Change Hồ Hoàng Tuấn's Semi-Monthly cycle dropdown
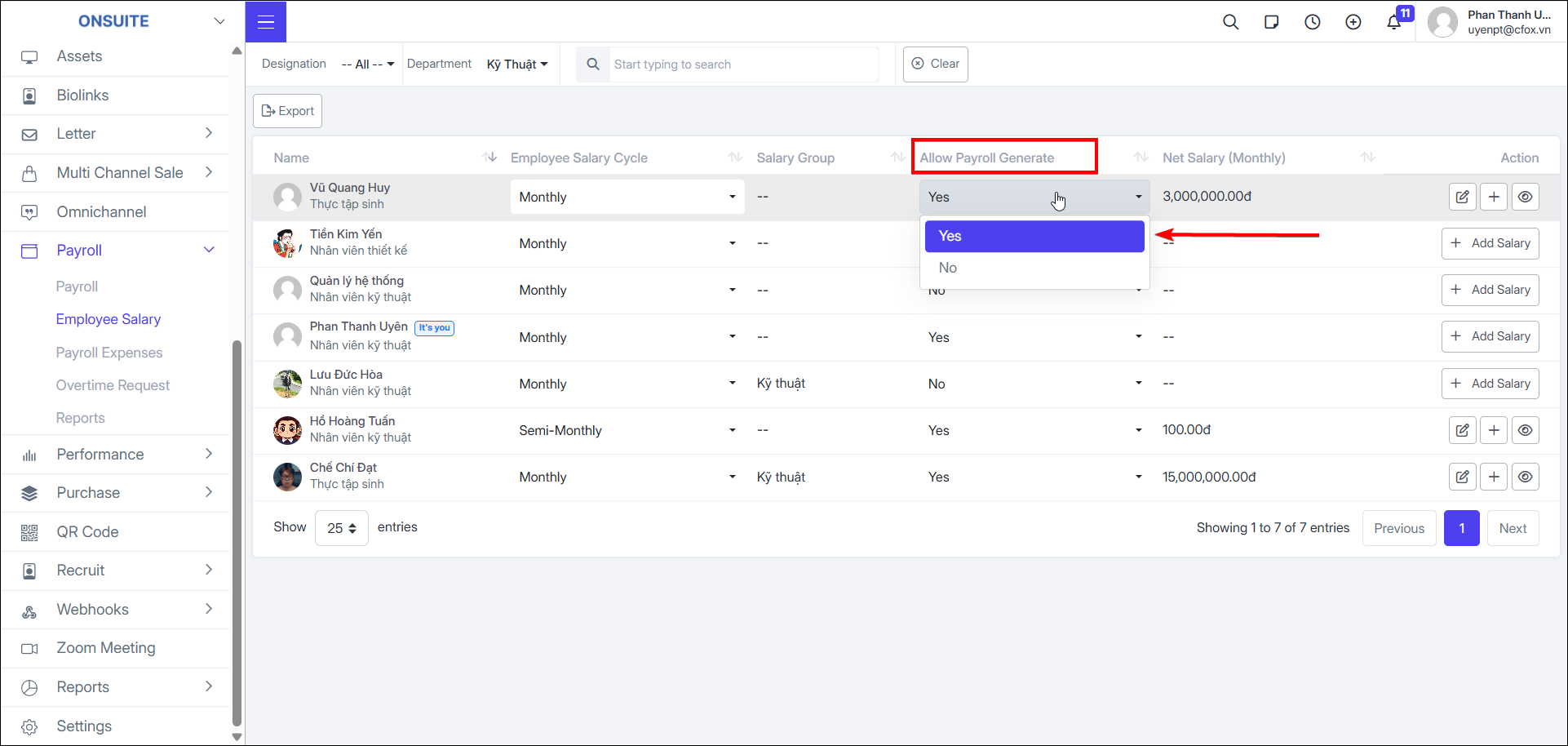1568x746 pixels. (627, 430)
